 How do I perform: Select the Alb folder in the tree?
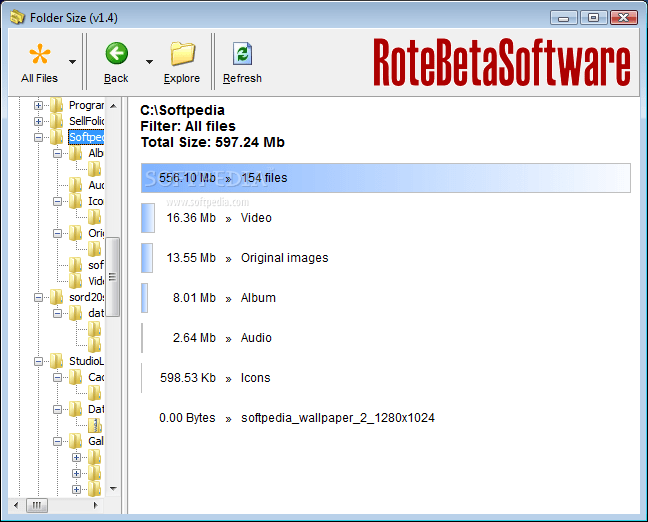pyautogui.click(x=95, y=153)
